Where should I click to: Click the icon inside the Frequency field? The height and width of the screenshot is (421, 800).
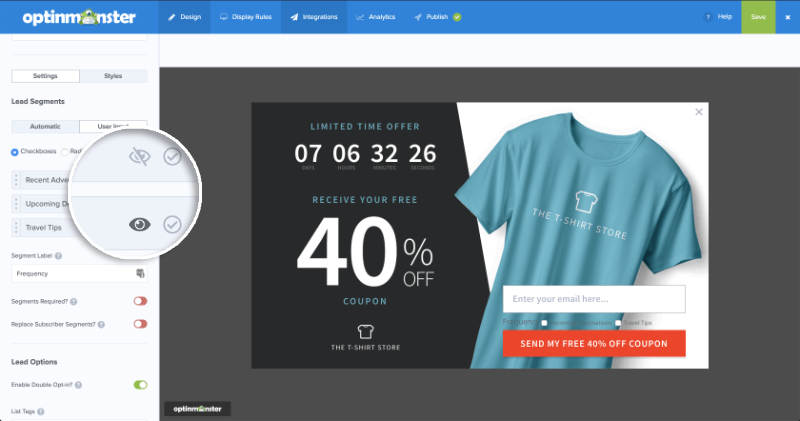pos(140,274)
